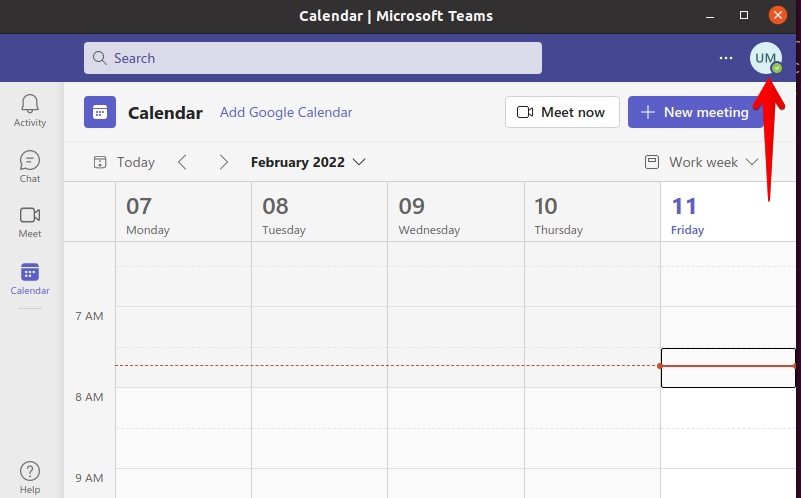Open the Chat section

pyautogui.click(x=30, y=167)
